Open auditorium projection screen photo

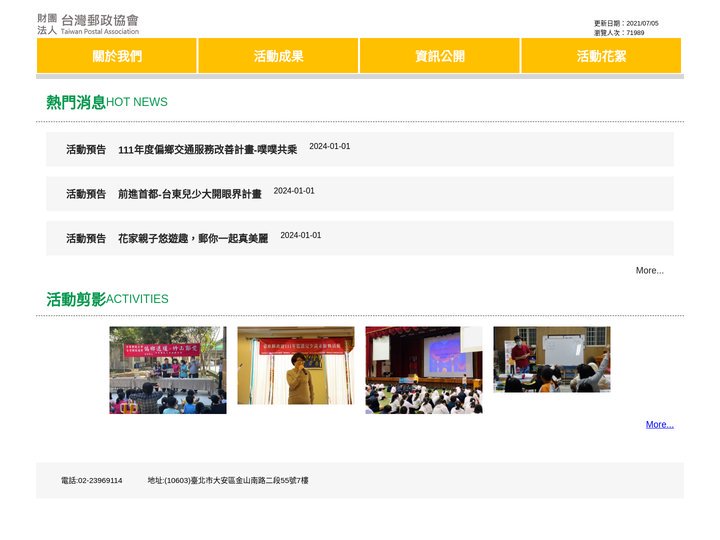pos(424,370)
